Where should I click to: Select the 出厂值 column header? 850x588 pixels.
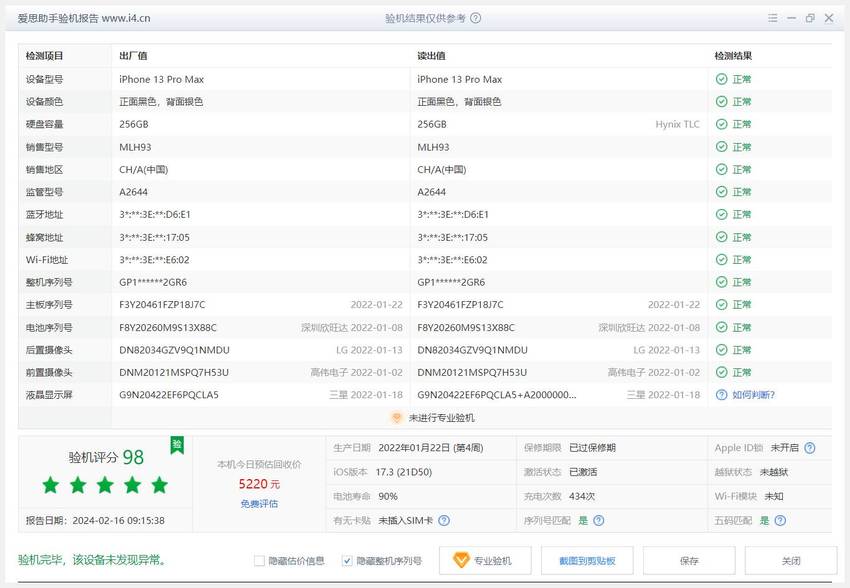[x=133, y=56]
